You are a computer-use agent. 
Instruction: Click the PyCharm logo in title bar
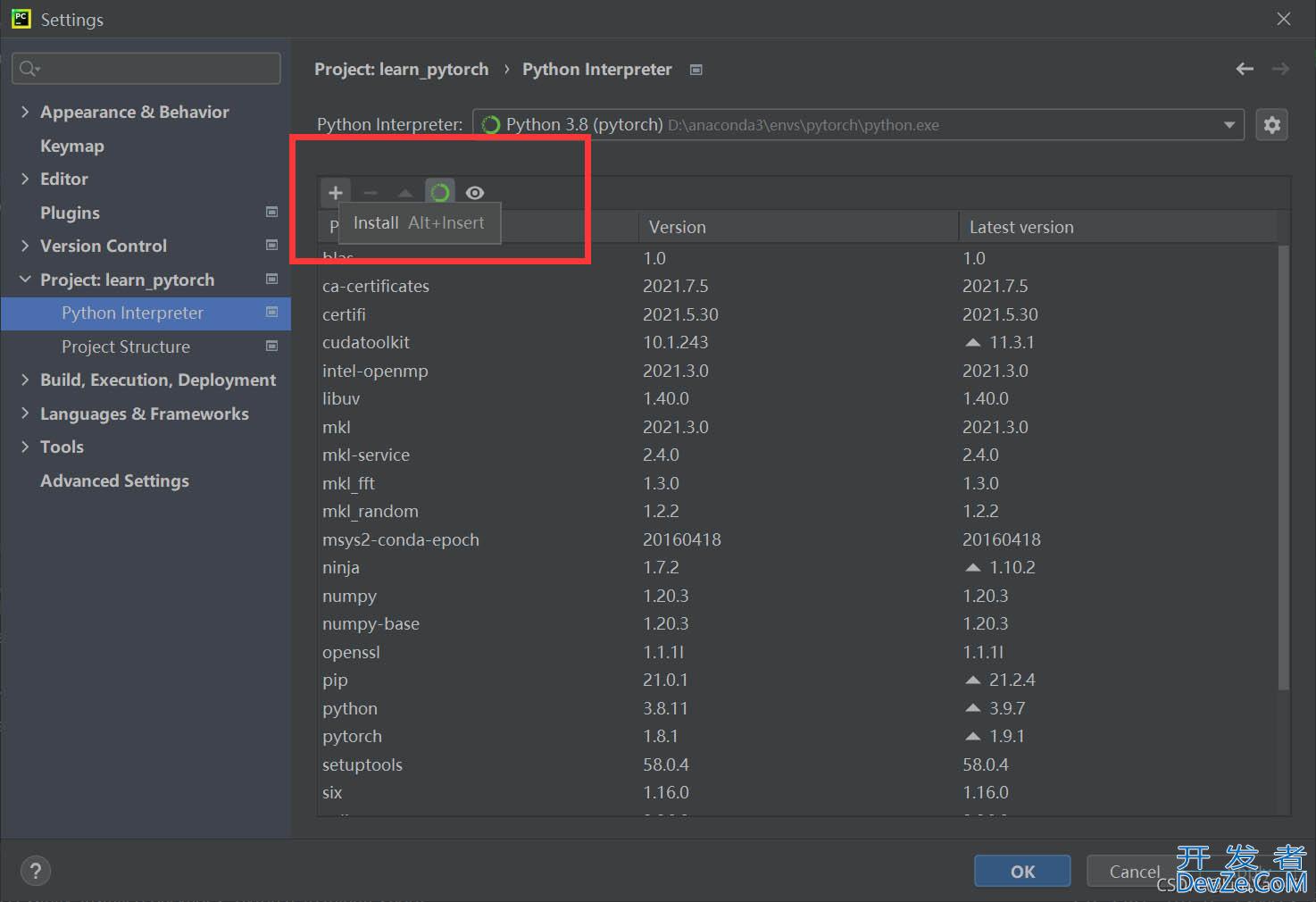tap(21, 19)
